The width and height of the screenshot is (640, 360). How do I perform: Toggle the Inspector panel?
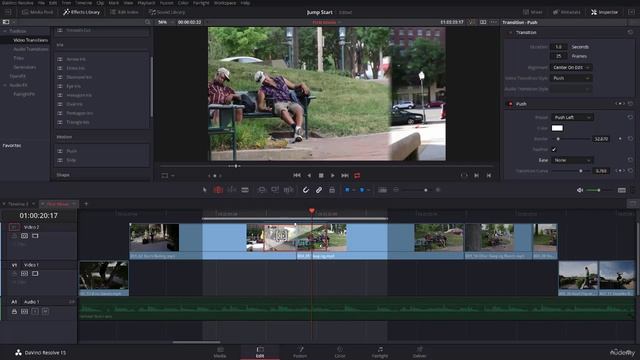604,12
